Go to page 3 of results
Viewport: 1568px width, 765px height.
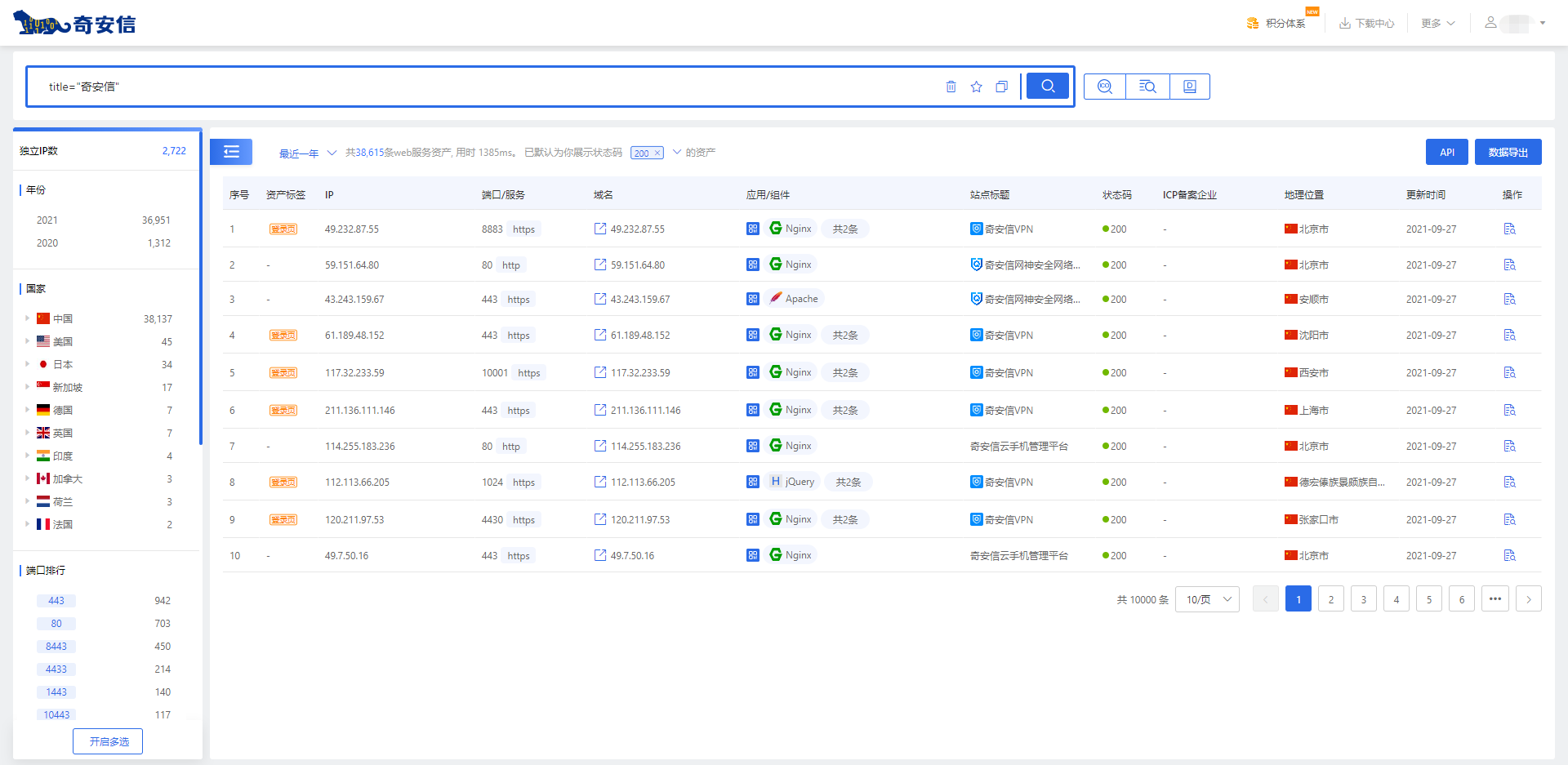point(1364,599)
